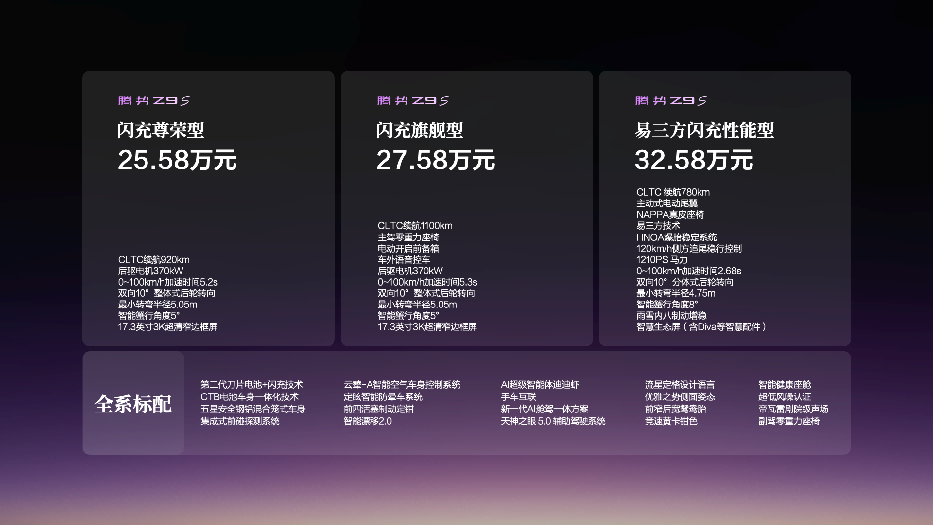Click the 车外语音控车 line
The image size is (933, 525).
tap(403, 260)
